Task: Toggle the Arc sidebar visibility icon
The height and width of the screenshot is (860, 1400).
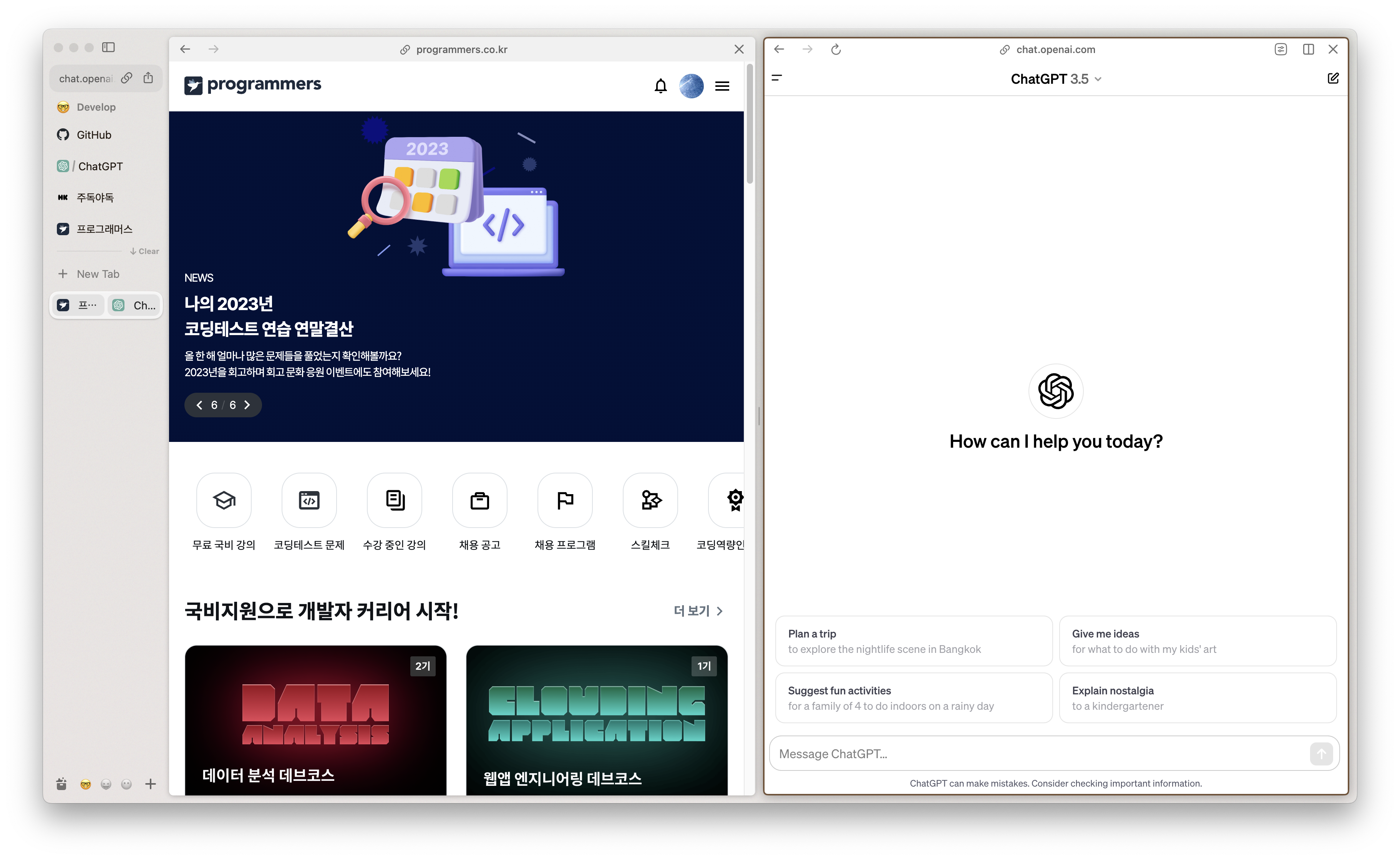Action: [x=108, y=47]
